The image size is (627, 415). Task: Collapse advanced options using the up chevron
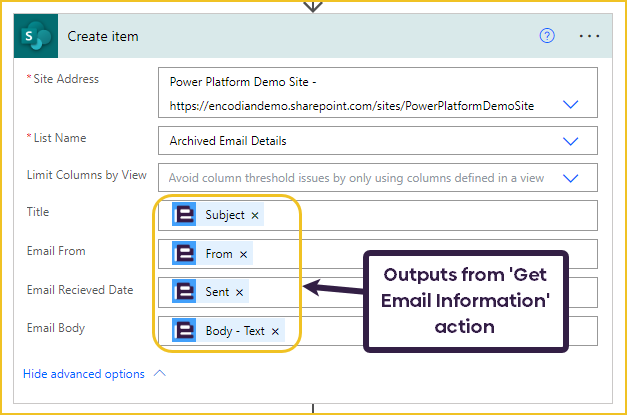coord(160,373)
